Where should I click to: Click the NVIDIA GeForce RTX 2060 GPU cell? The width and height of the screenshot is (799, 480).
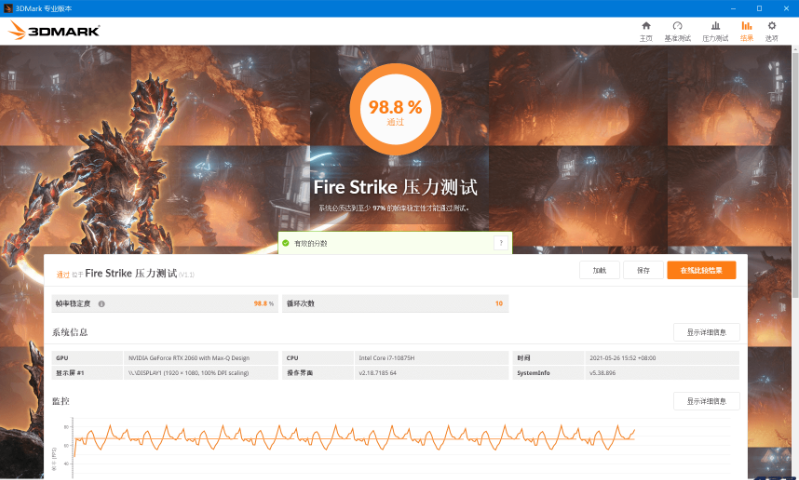pos(201,358)
